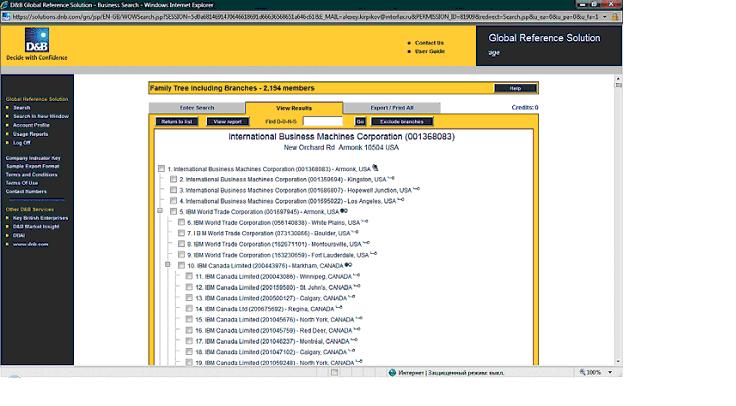Open Search in the sidebar menu

[22, 107]
